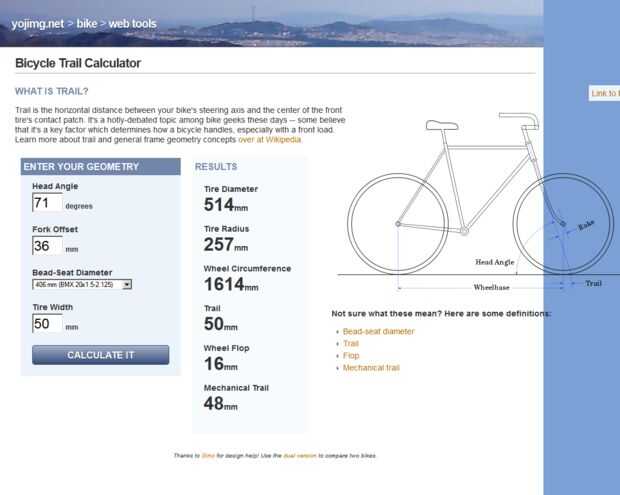Click the 'Bicycle Trail Calculator' heading
This screenshot has height=495, width=620.
coord(78,64)
